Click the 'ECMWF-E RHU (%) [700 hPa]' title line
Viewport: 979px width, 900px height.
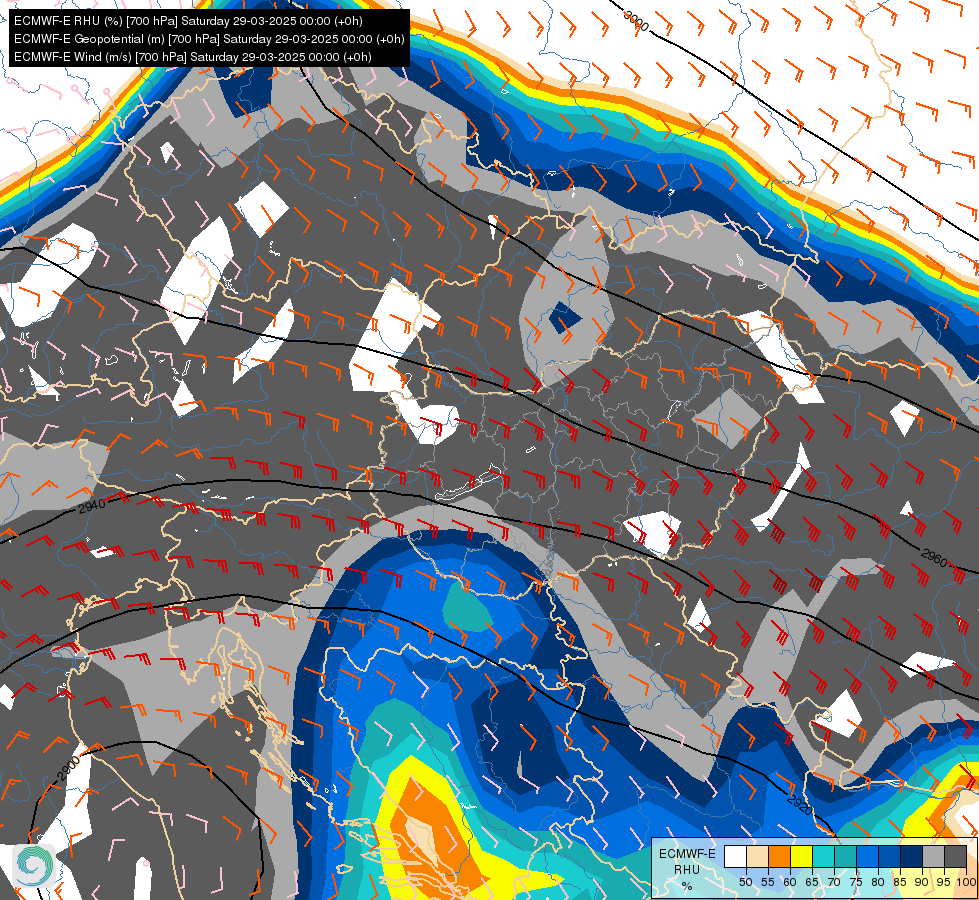pos(188,21)
